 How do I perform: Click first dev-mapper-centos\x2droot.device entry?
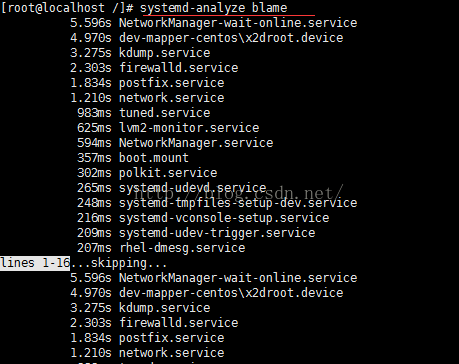coord(206,38)
